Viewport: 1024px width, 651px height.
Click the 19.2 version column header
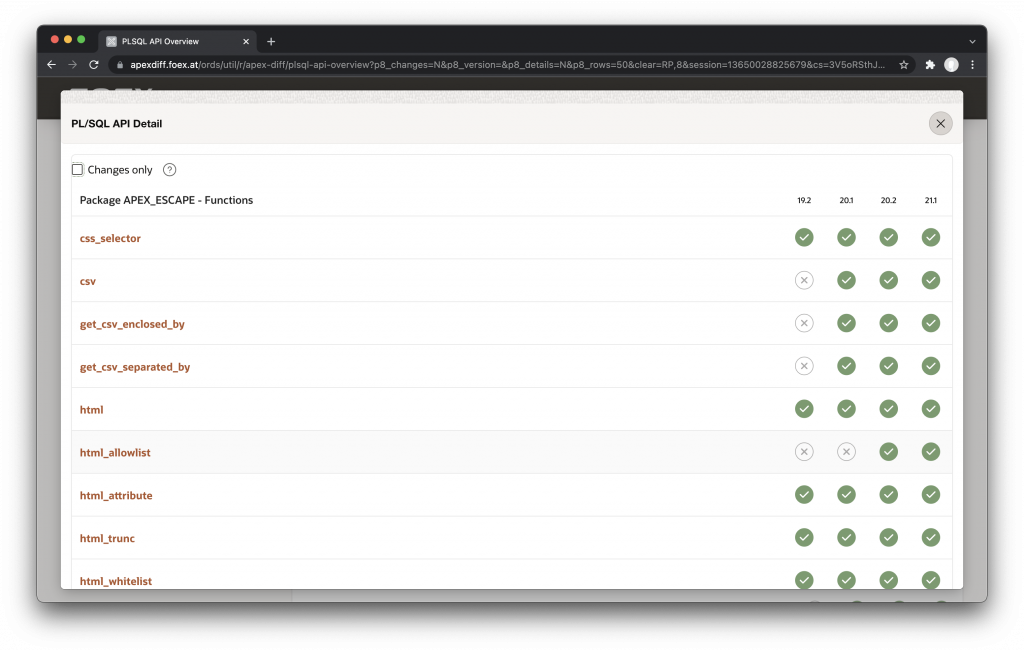(804, 200)
